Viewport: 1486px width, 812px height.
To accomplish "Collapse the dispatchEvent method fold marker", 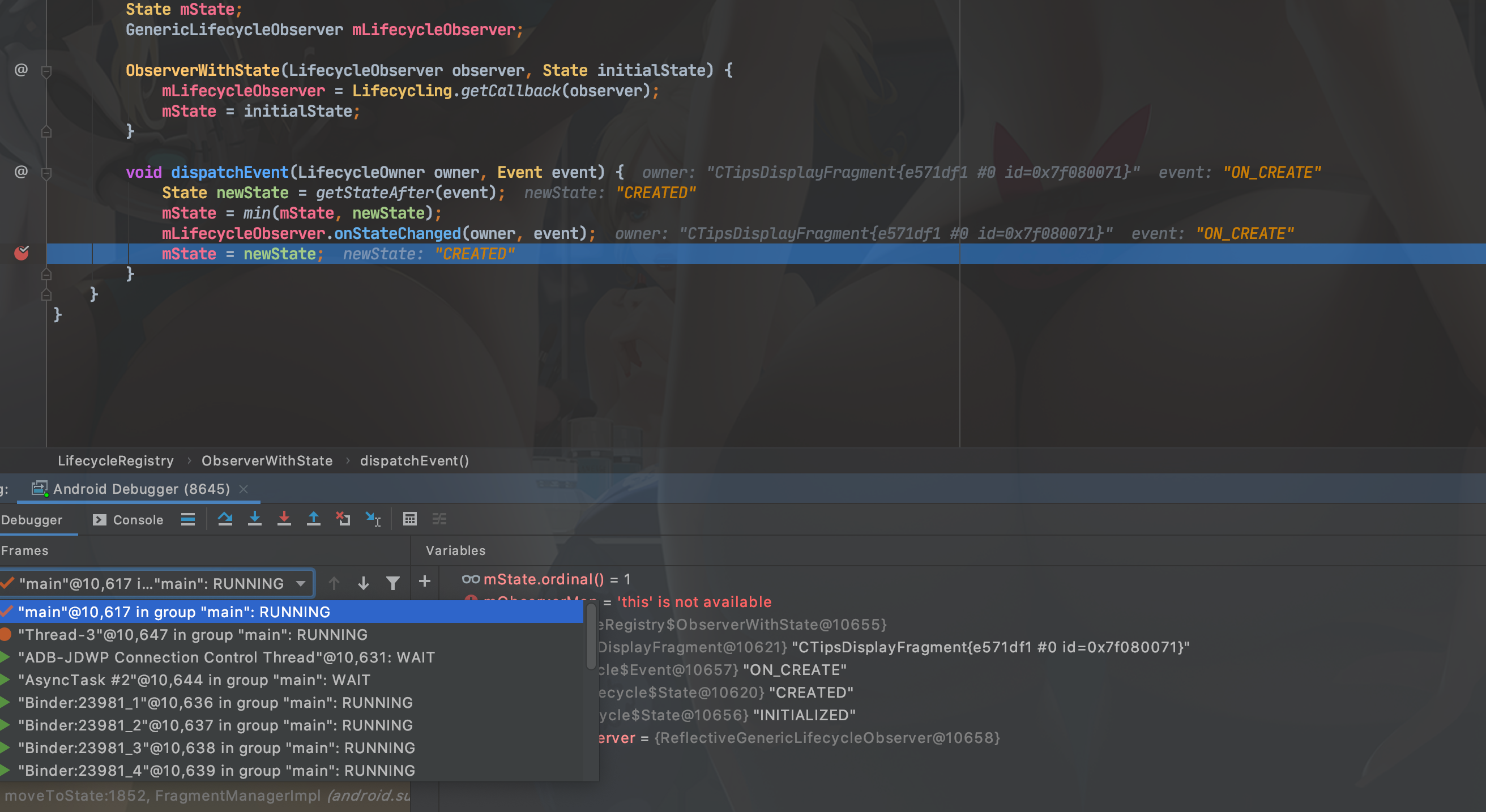I will pos(47,173).
